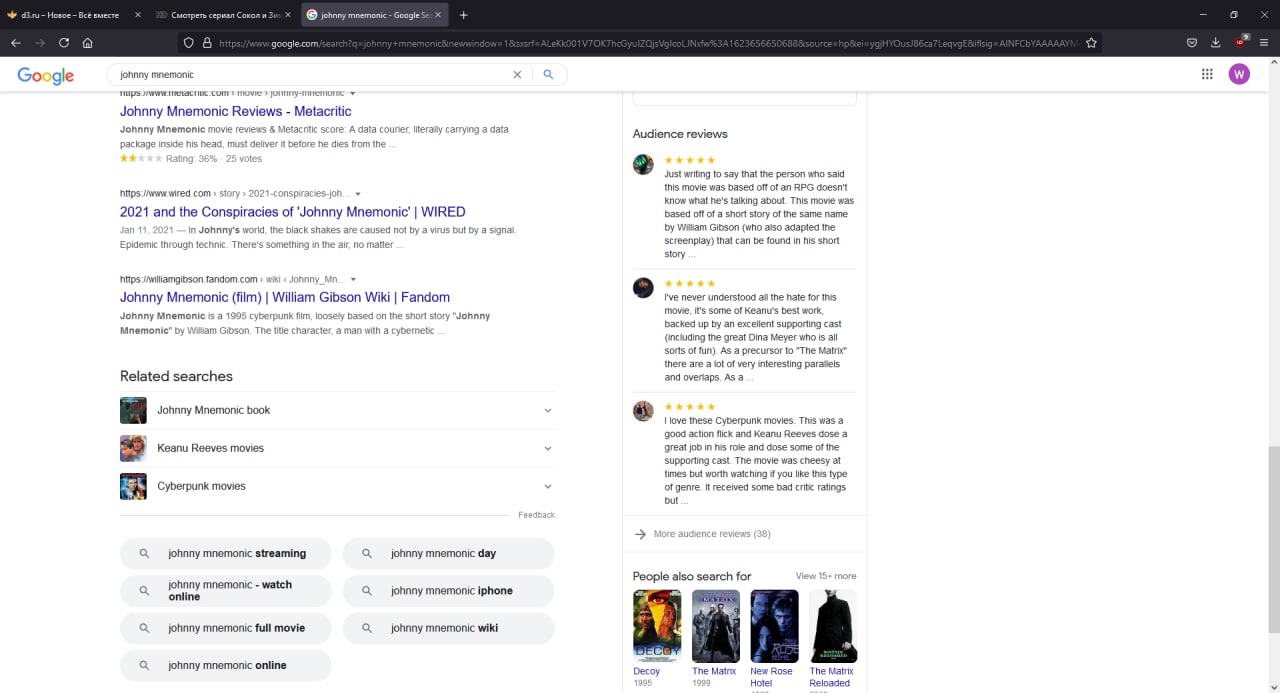Click the magnifier search button
This screenshot has width=1280, height=693.
548,74
